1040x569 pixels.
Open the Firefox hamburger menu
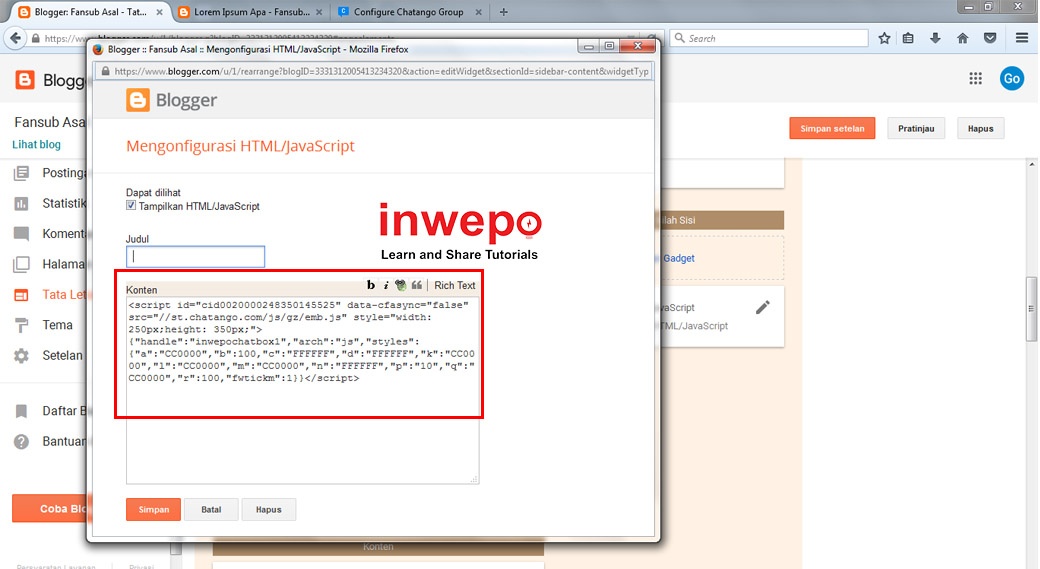coord(1022,38)
